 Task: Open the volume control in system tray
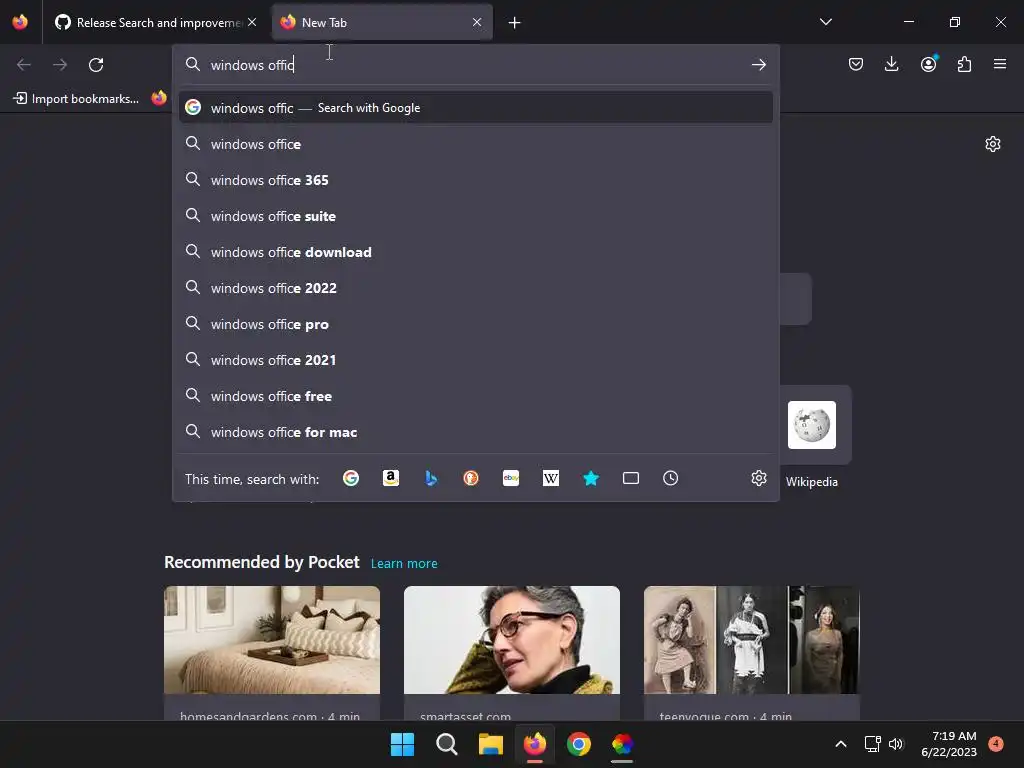[895, 744]
